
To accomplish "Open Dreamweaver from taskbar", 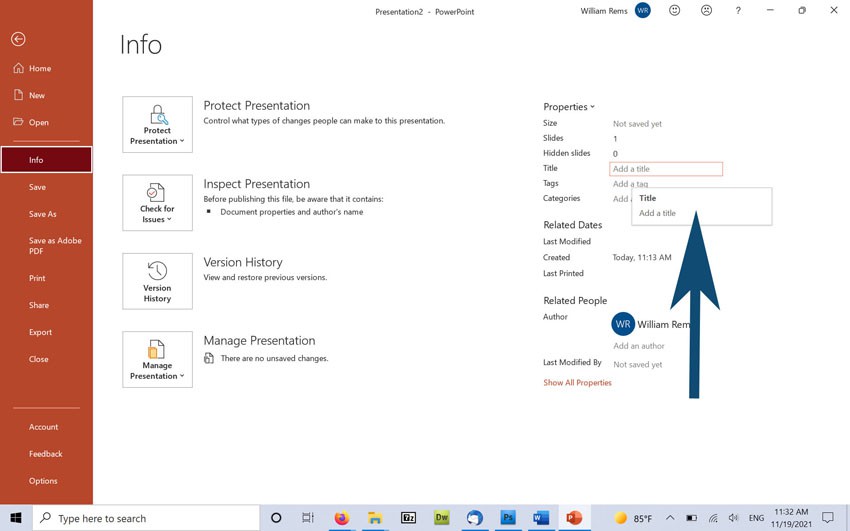I will [x=442, y=518].
